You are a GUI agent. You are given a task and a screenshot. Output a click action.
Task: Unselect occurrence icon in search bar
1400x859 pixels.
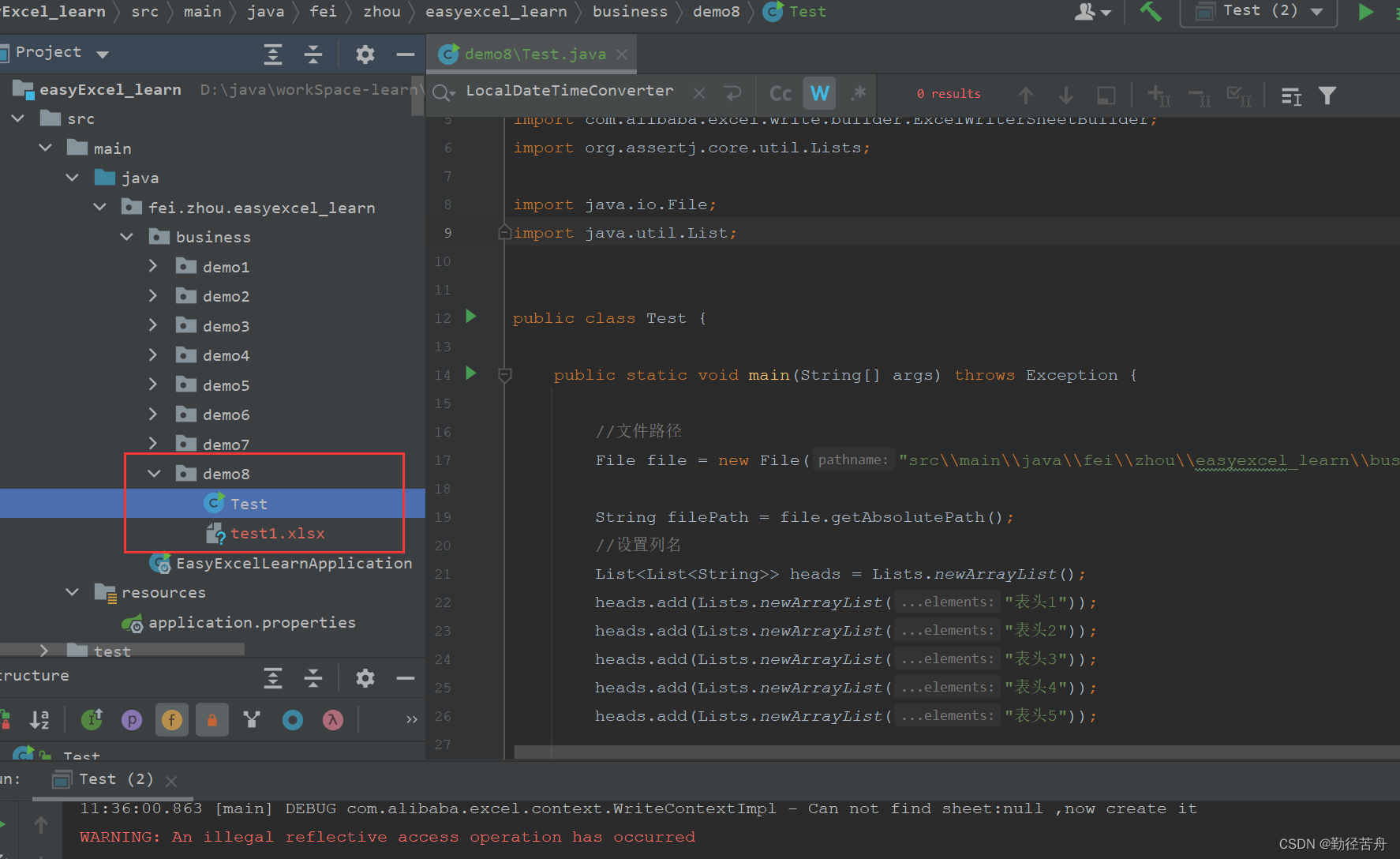tap(1200, 96)
